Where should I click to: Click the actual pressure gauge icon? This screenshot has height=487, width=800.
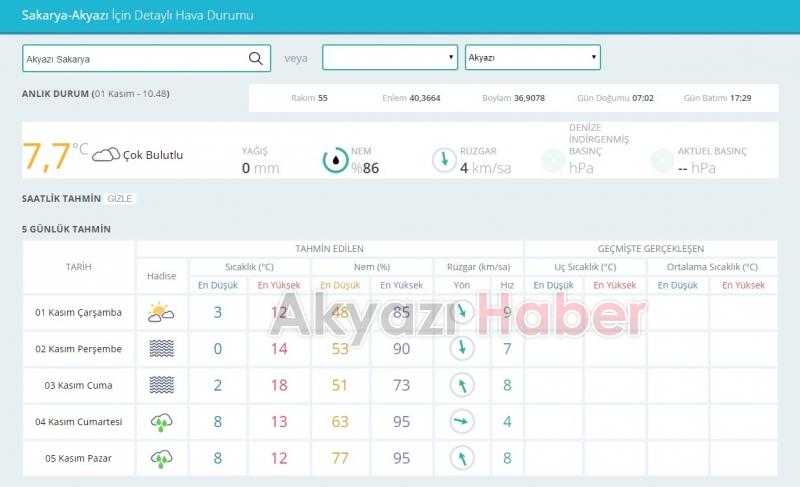coord(662,160)
